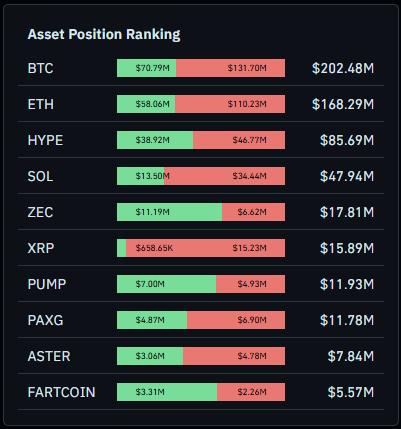Click XRP red bar showing $15.23M

point(205,248)
